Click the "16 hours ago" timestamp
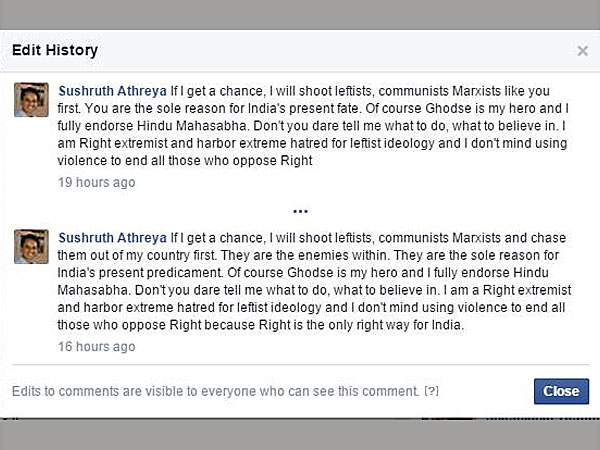 (x=96, y=347)
